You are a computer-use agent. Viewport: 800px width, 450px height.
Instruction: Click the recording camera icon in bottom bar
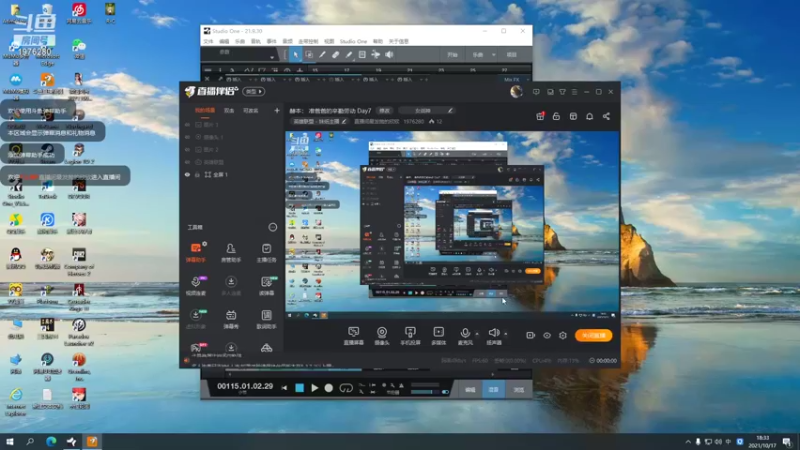click(531, 335)
